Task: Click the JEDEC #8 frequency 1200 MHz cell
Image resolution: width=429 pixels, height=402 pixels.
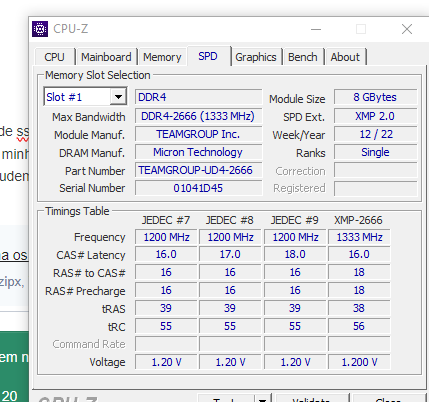Action: click(x=230, y=237)
